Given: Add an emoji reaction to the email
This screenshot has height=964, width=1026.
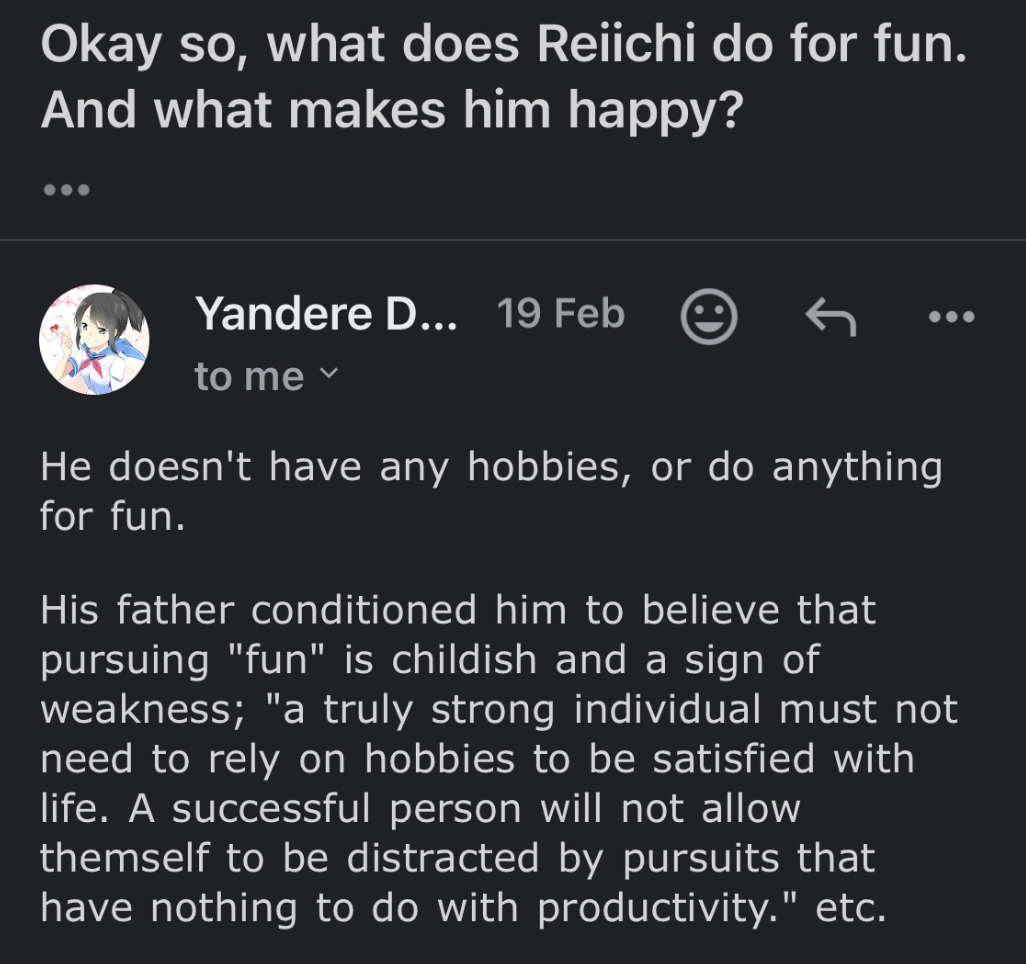Looking at the screenshot, I should (708, 318).
